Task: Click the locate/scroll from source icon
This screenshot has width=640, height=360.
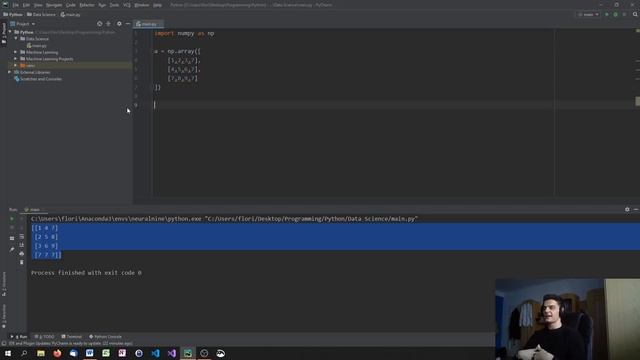Action: [100, 24]
